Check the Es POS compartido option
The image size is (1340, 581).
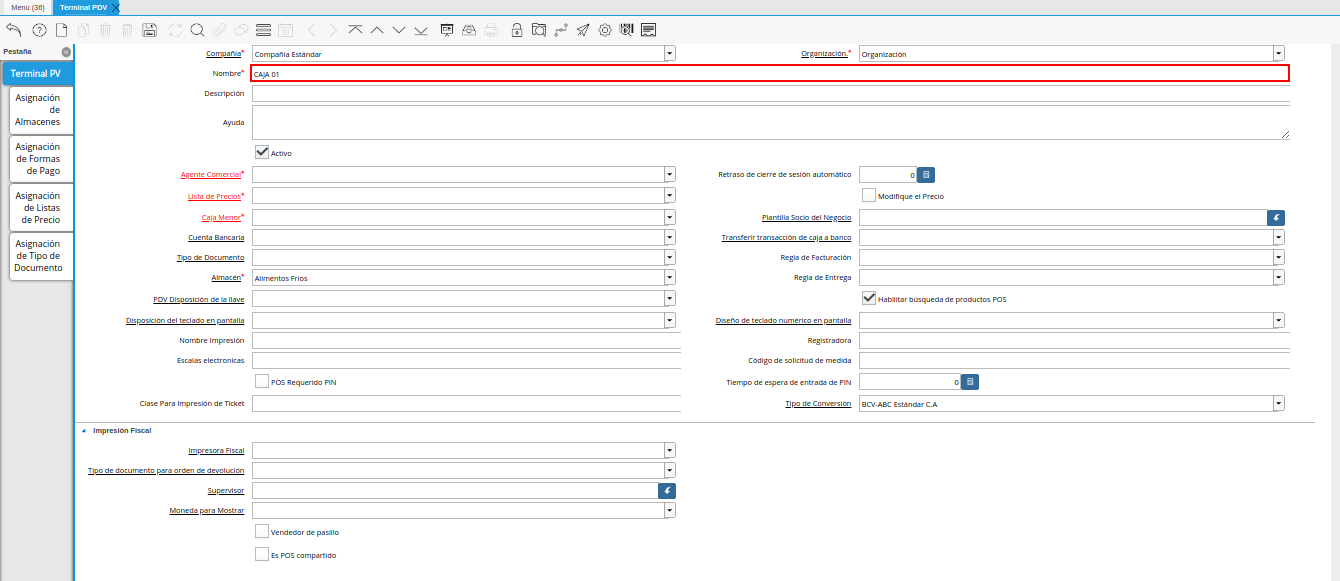(262, 553)
